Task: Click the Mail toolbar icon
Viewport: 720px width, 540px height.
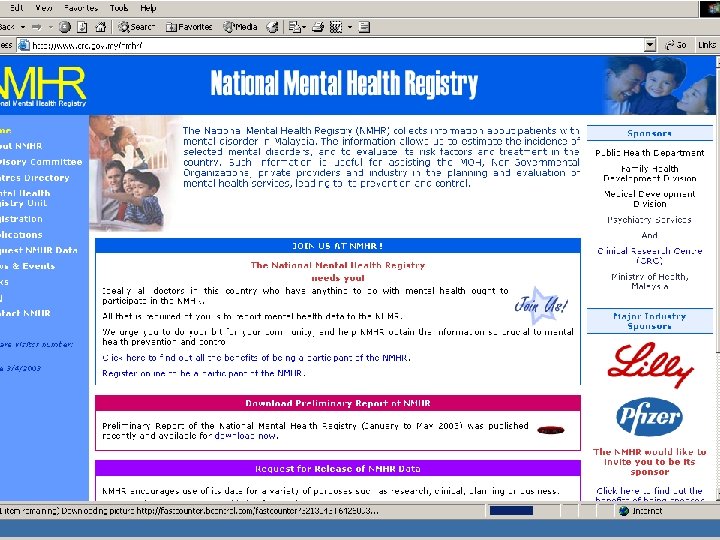Action: (294, 27)
